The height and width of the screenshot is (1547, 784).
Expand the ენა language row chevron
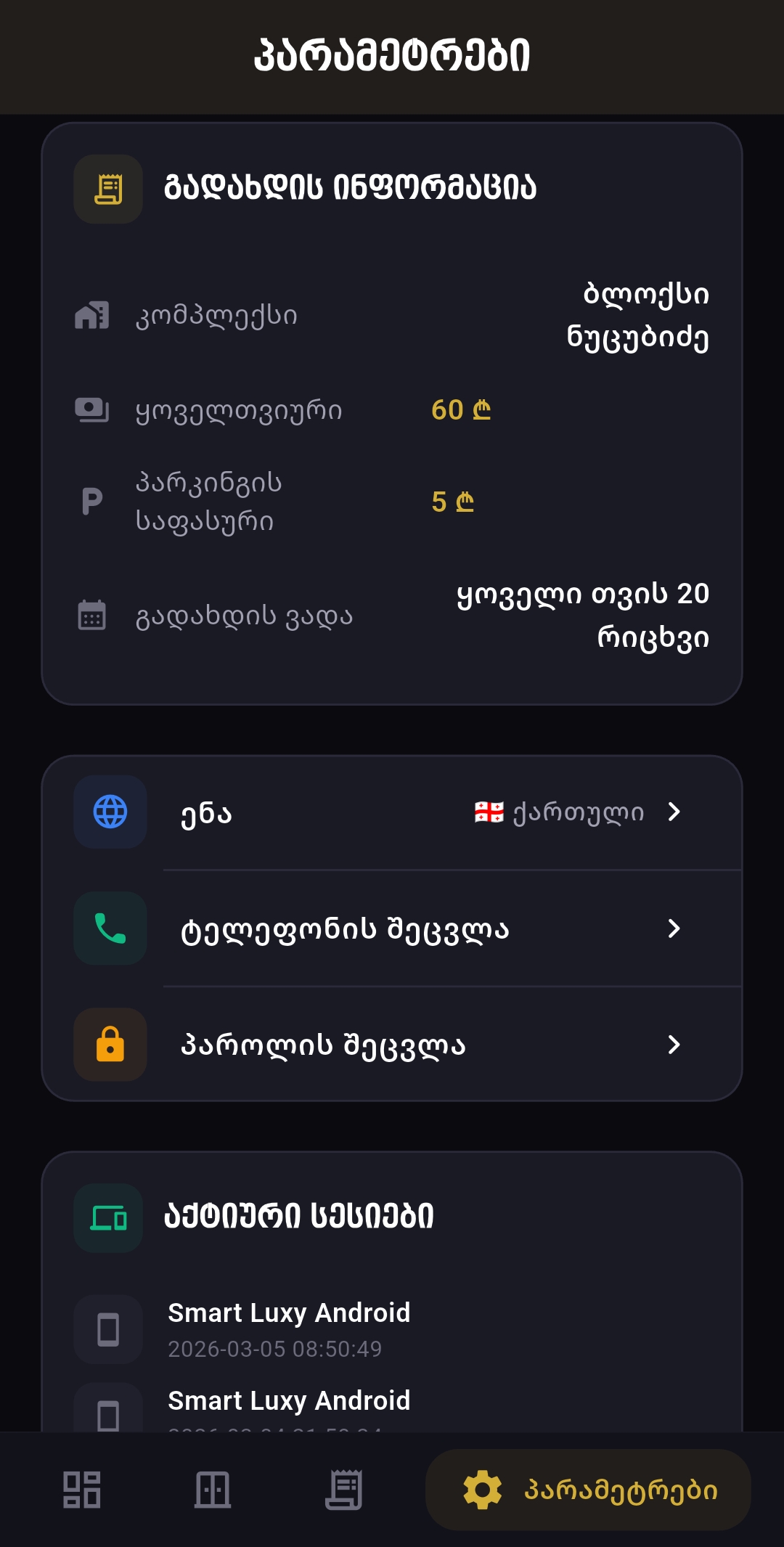tap(674, 812)
